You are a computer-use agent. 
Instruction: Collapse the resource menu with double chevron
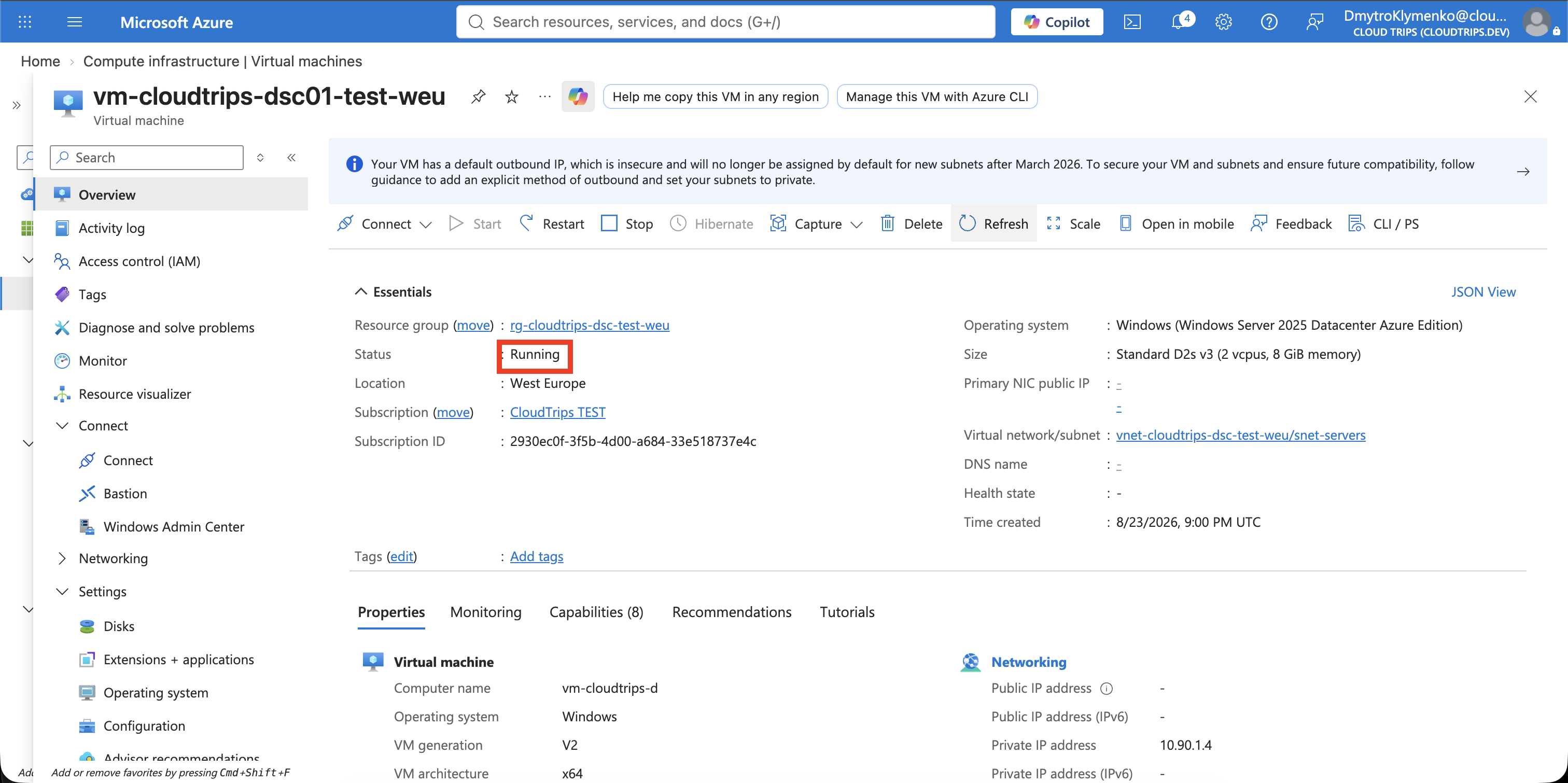tap(291, 158)
